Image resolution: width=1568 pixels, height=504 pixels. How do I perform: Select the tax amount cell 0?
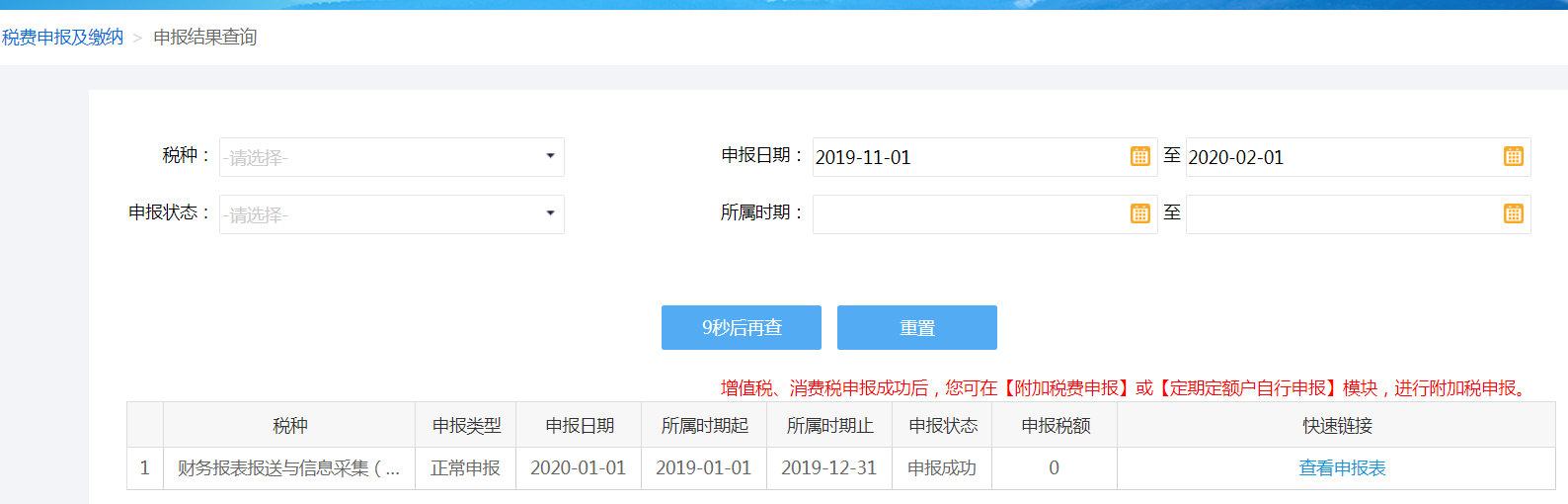point(1056,468)
